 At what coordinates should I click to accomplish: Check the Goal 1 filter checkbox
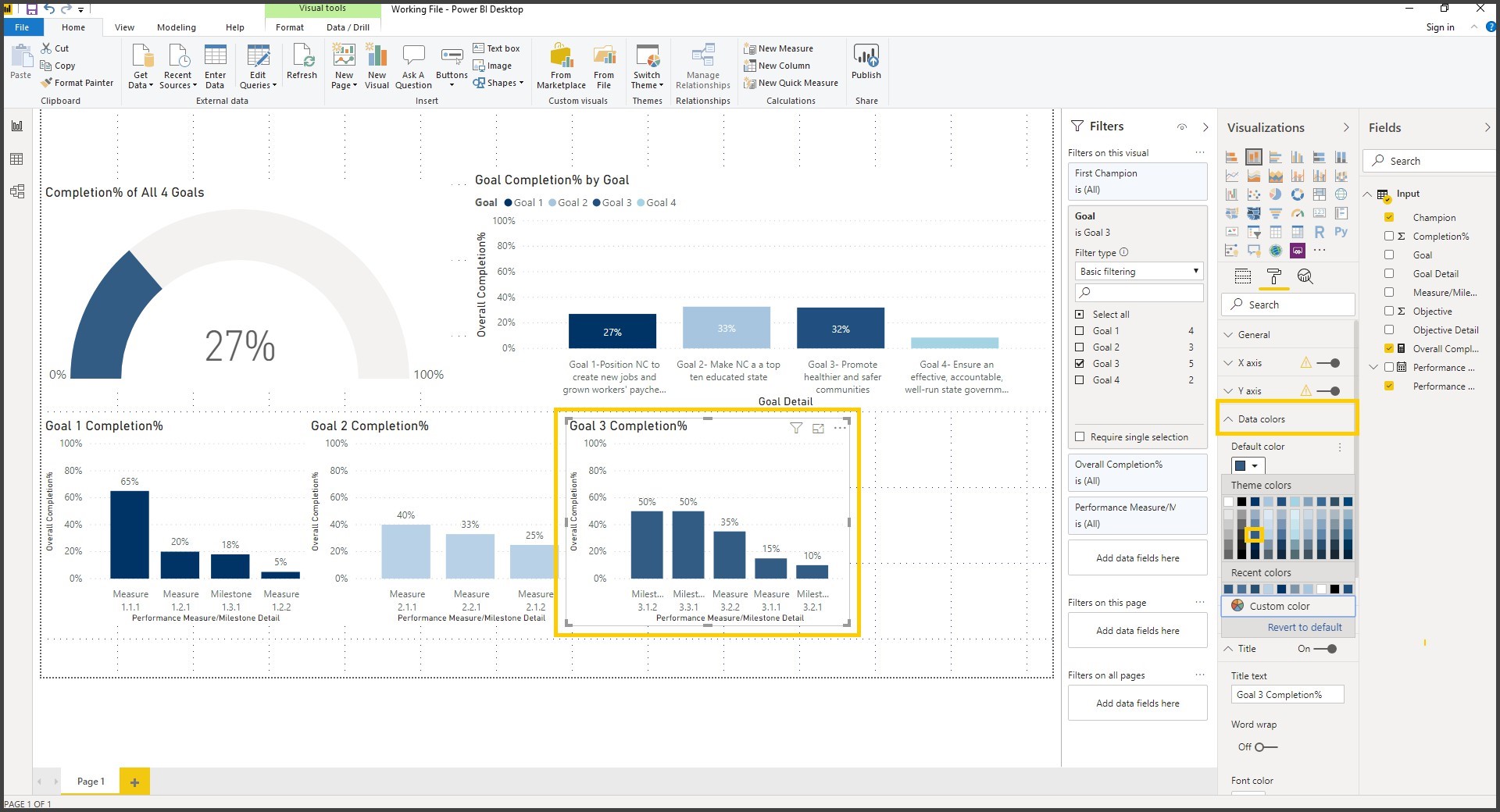point(1080,331)
